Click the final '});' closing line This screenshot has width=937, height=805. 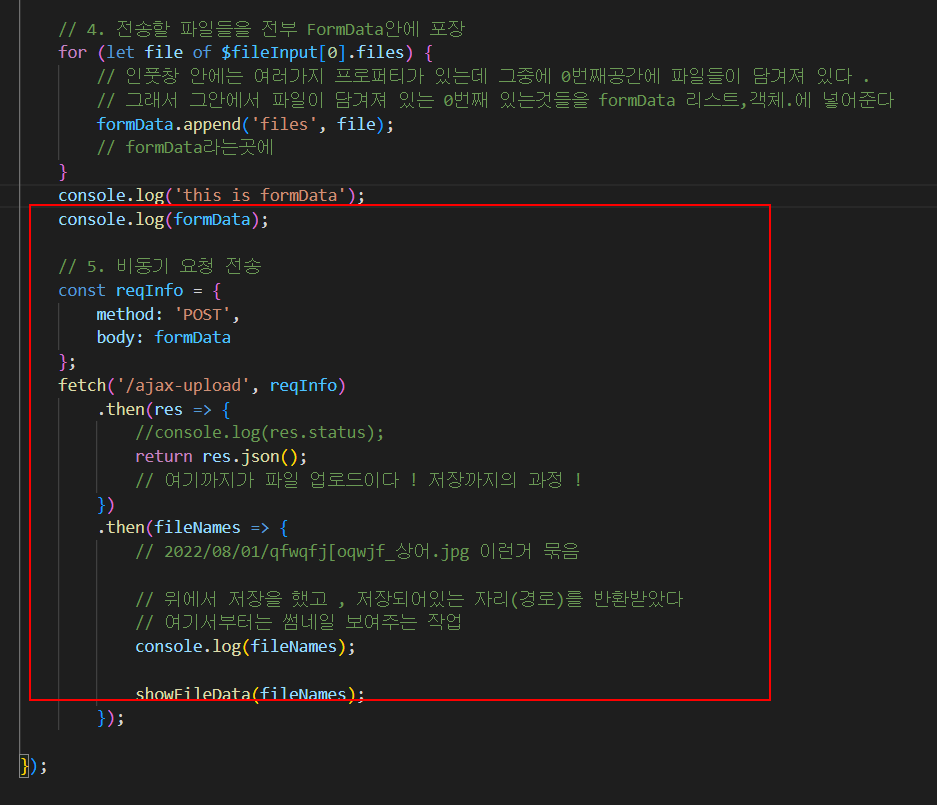pyautogui.click(x=33, y=766)
